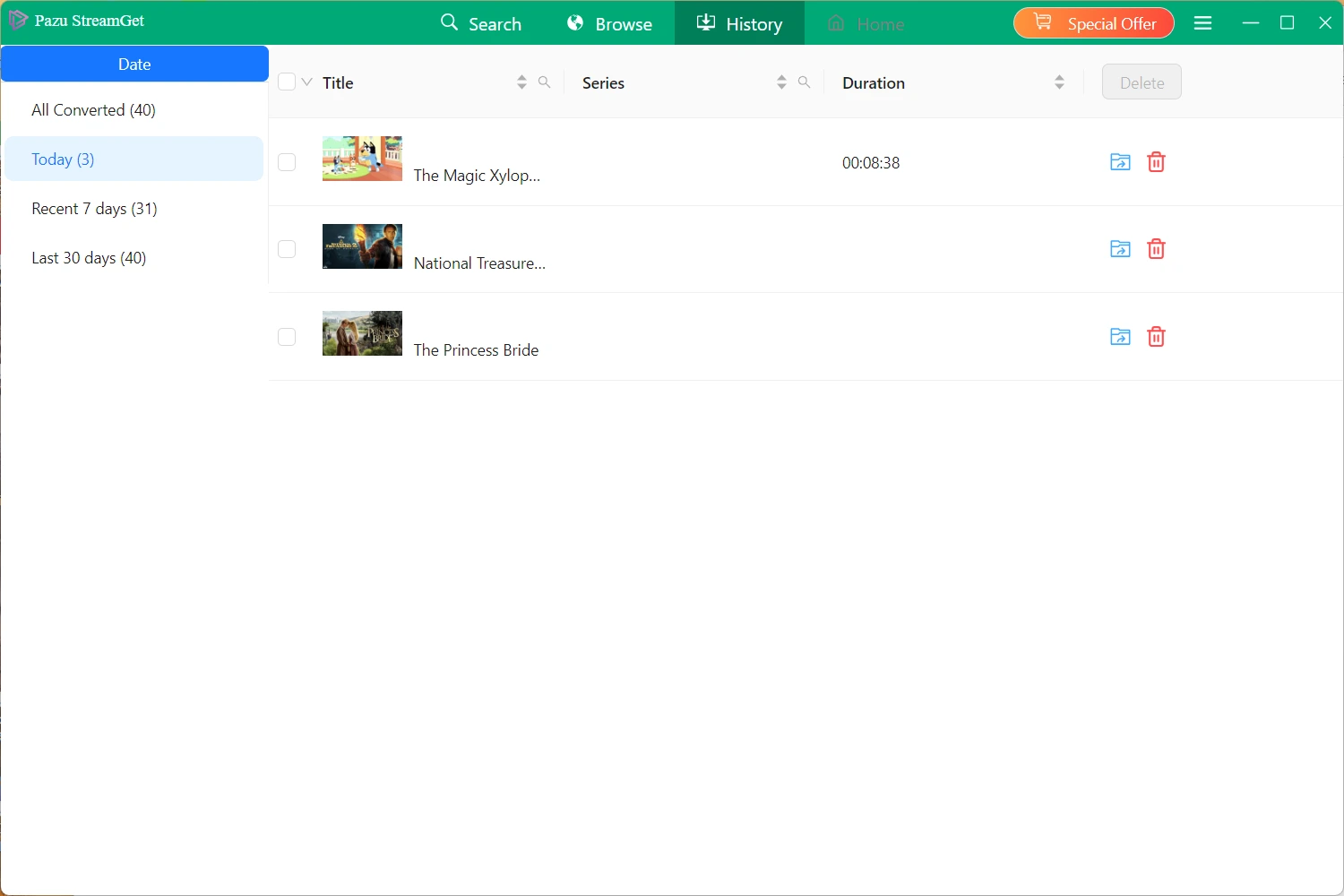Click the search icon in the Series column
1344x896 pixels.
804,82
